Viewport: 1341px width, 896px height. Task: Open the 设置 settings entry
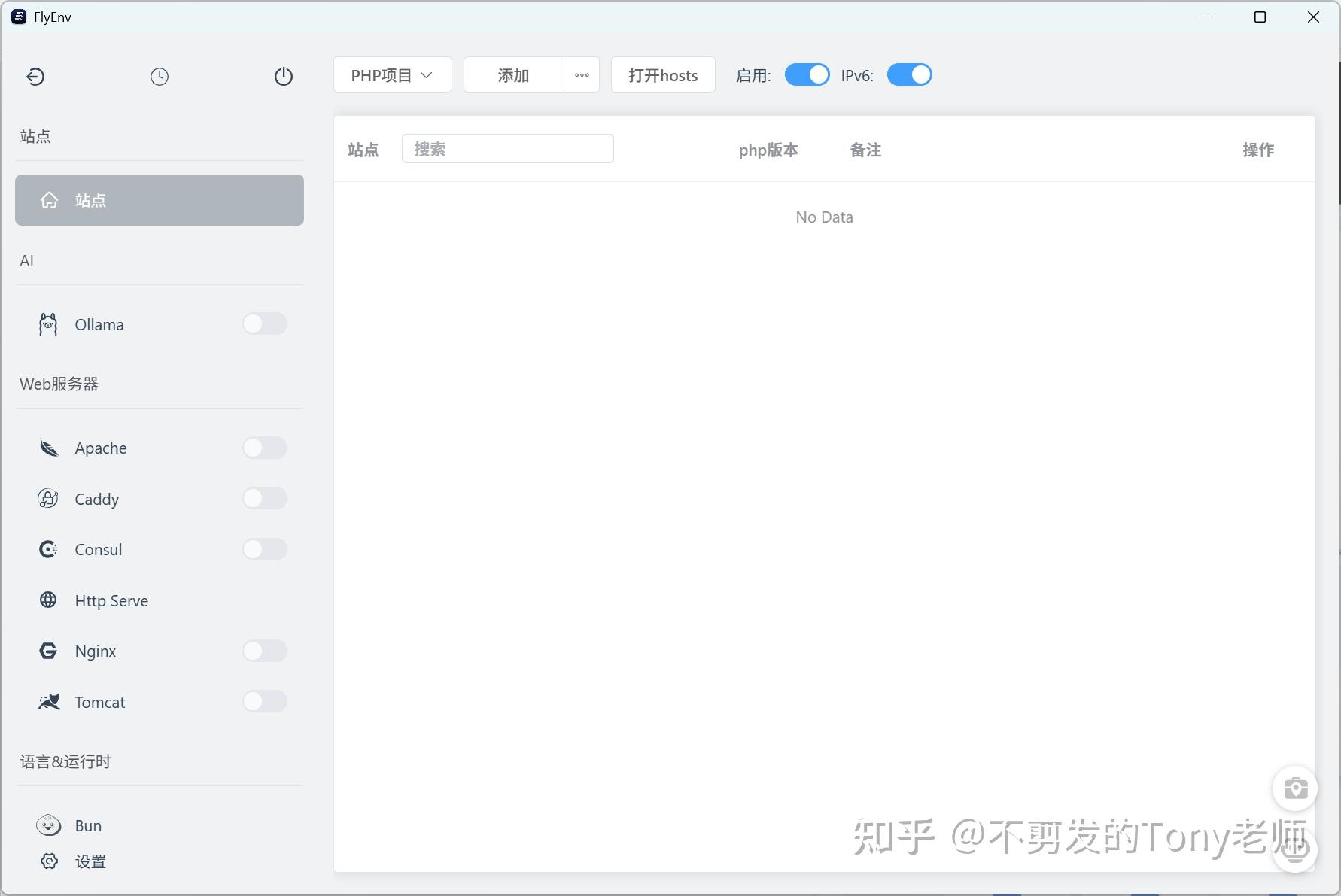coord(90,861)
